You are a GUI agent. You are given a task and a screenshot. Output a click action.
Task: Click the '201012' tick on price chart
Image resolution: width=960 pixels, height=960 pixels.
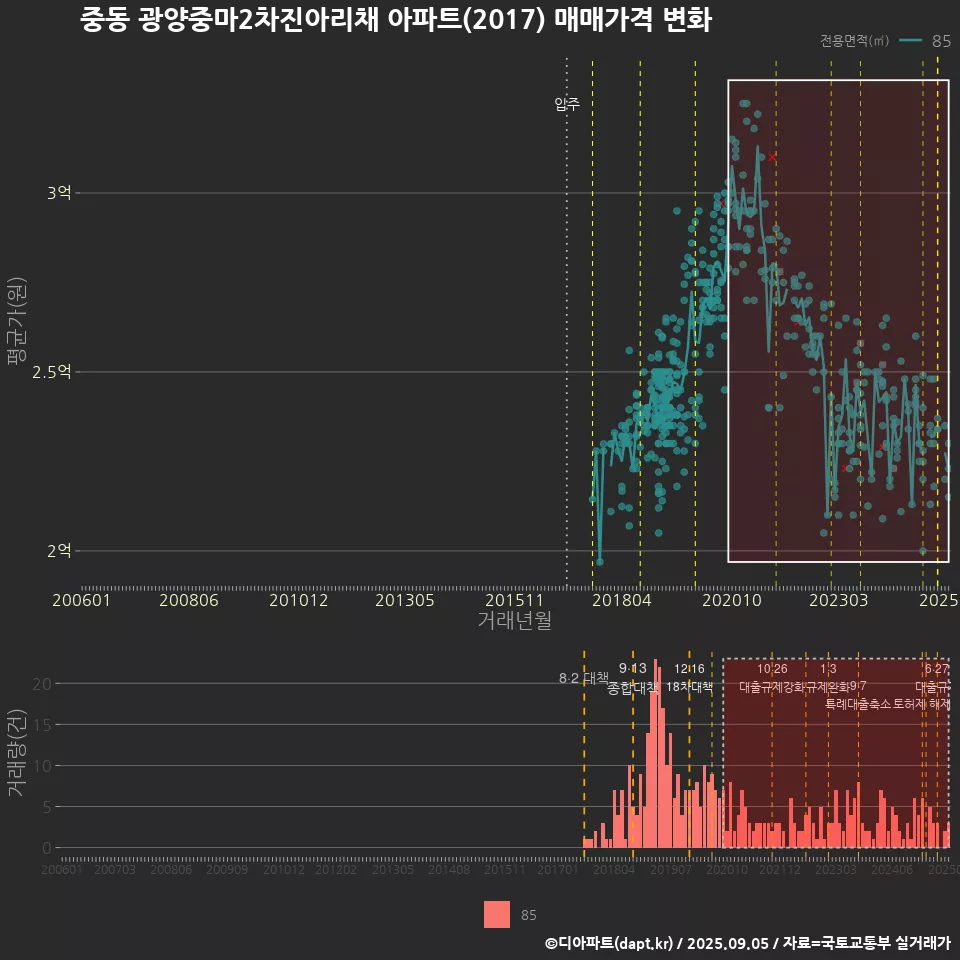pos(299,600)
